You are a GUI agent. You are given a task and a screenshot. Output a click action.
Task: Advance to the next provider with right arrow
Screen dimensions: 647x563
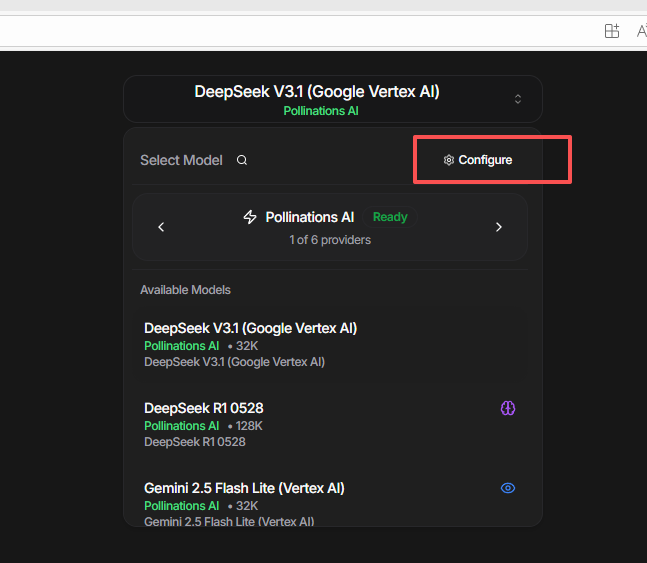point(499,227)
